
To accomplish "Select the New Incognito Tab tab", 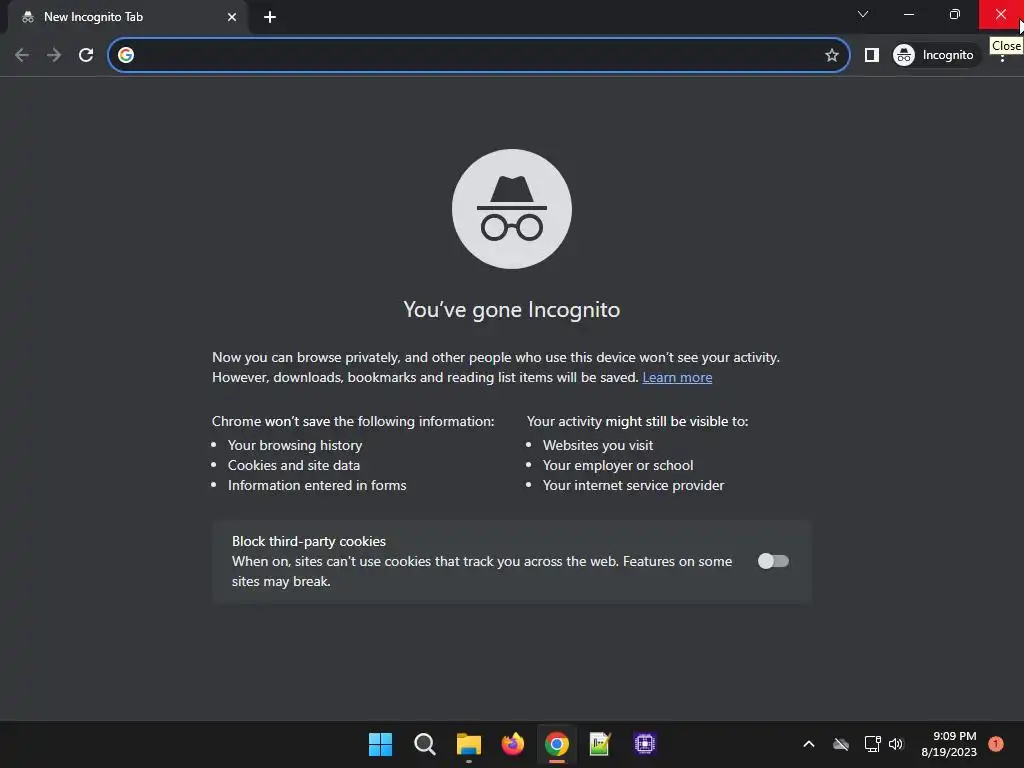I will click(128, 17).
